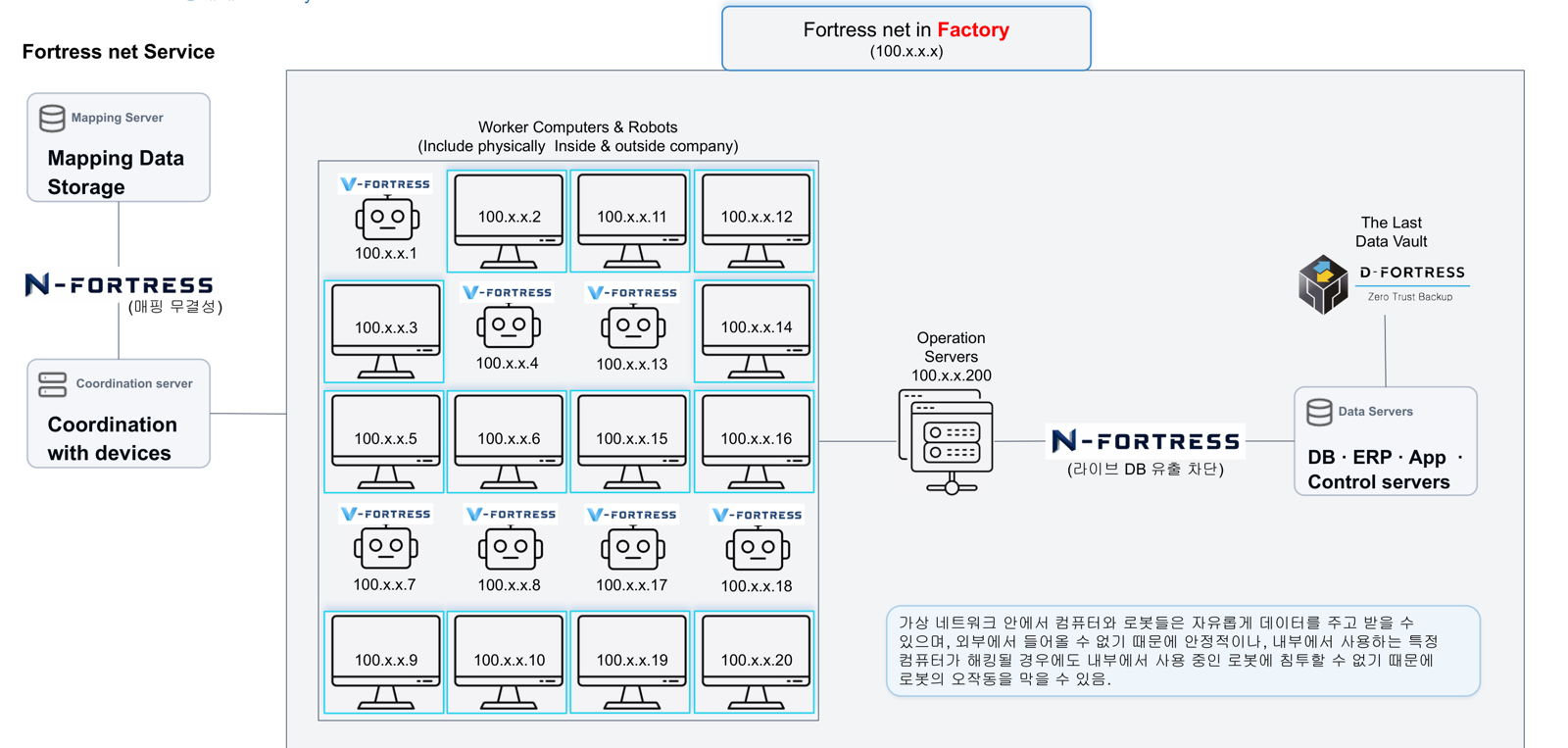Image resolution: width=1568 pixels, height=748 pixels.
Task: Select the monitor labeled 100.x.x.15
Action: pyautogui.click(x=632, y=442)
